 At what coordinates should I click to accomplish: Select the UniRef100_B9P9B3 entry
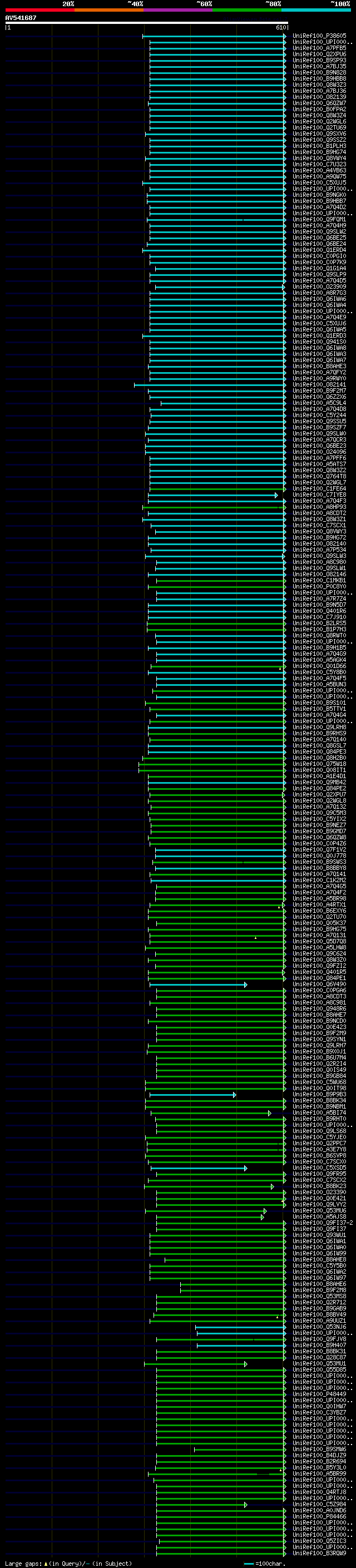[x=319, y=1095]
